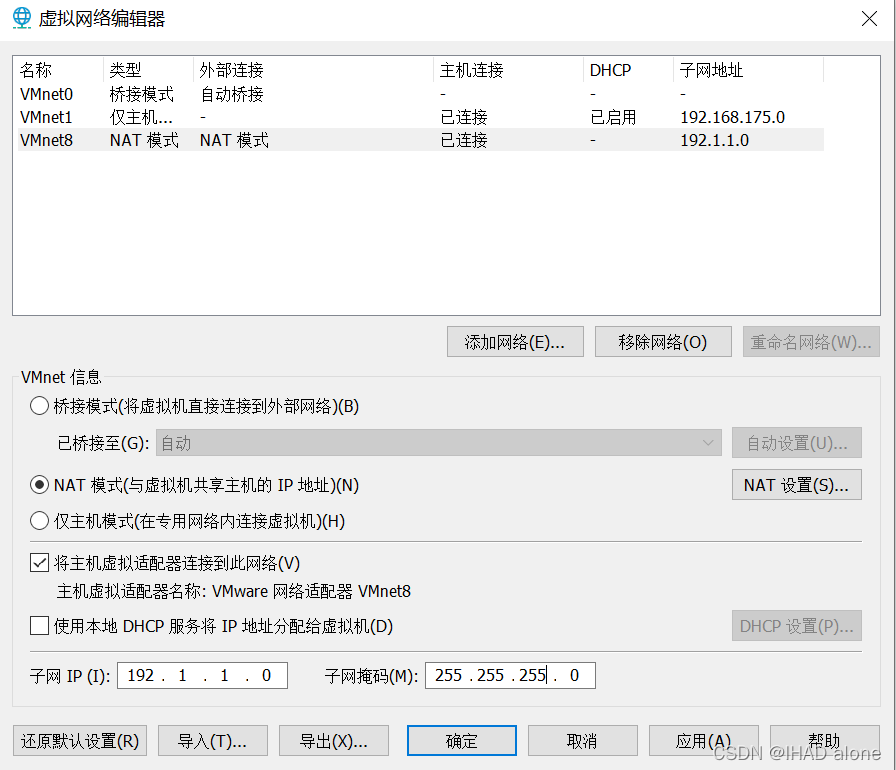Toggle 将主机虚拟适配器连接到此网络 checkbox

[x=39, y=563]
